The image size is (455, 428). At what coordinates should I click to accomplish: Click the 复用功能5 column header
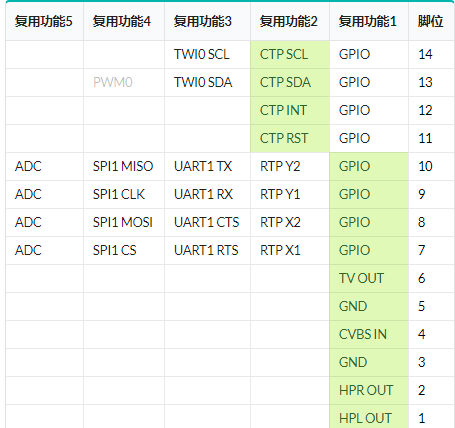(x=44, y=22)
